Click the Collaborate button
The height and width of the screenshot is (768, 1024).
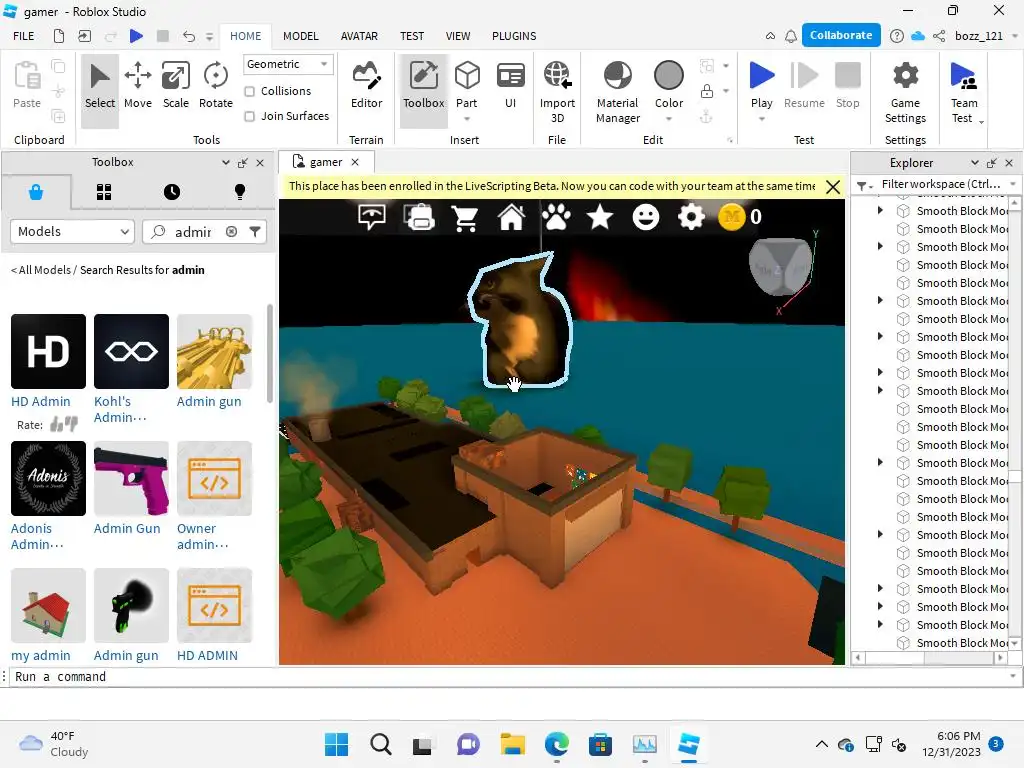click(x=840, y=35)
